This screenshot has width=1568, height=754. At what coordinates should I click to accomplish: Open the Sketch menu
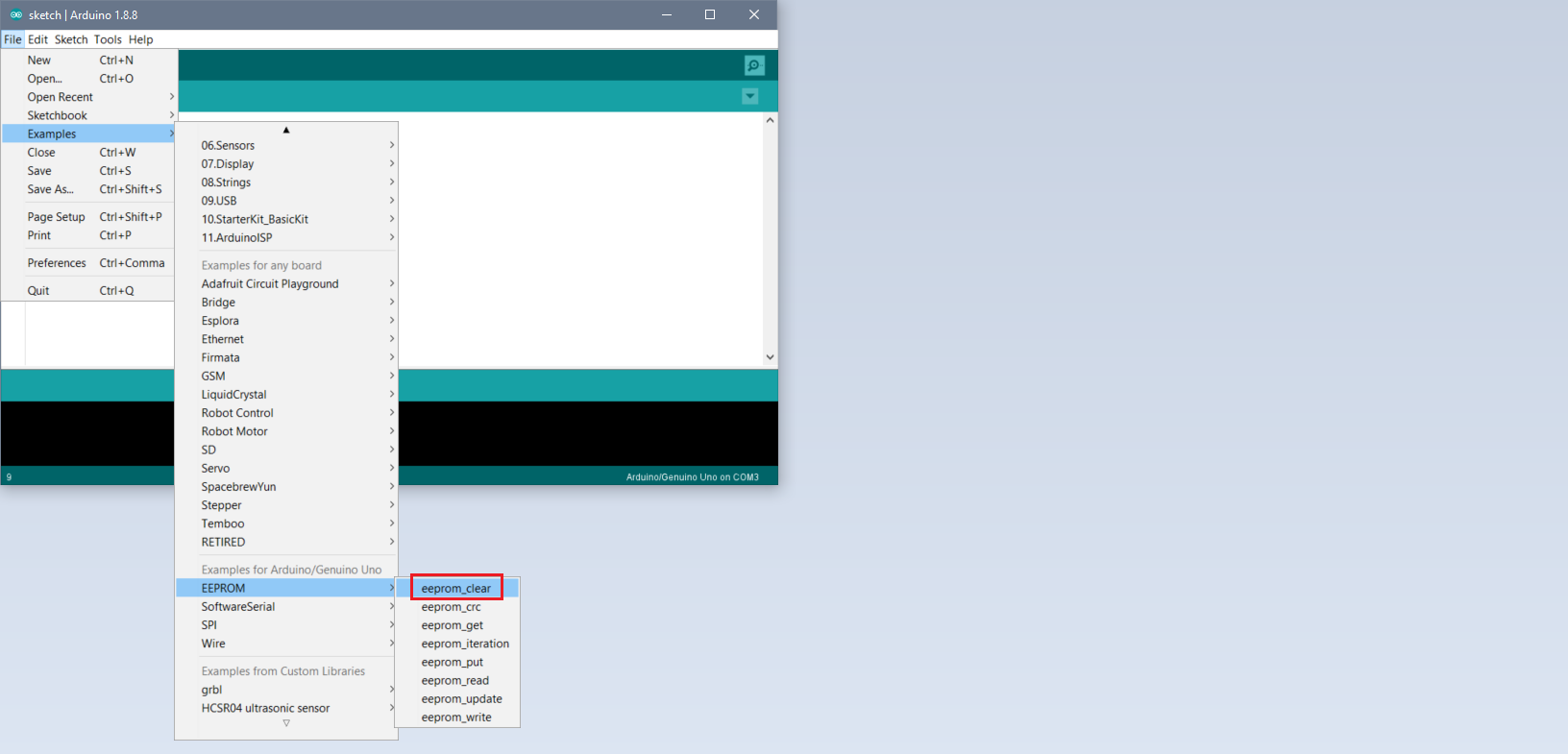click(x=71, y=39)
